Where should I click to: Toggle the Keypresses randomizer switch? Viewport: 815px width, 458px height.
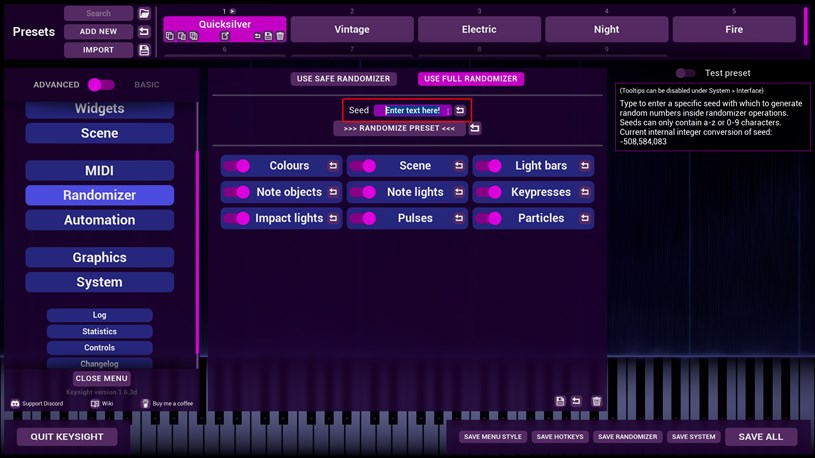click(489, 192)
